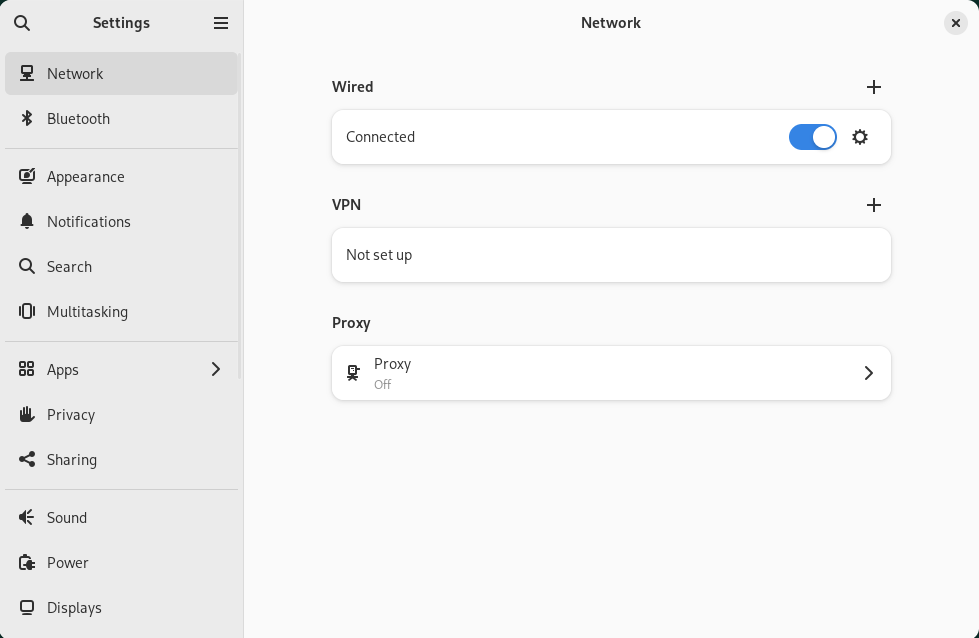Image resolution: width=979 pixels, height=638 pixels.
Task: Open the Displays settings panel
Action: coord(74,608)
